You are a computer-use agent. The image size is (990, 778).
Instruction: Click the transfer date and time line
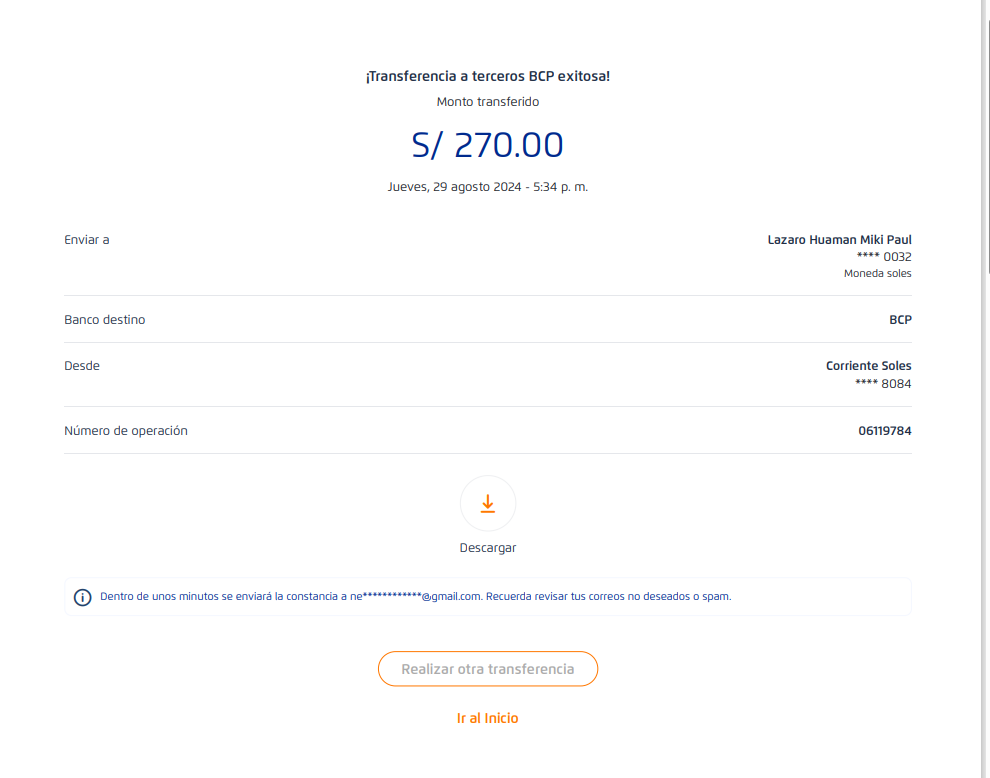488,187
